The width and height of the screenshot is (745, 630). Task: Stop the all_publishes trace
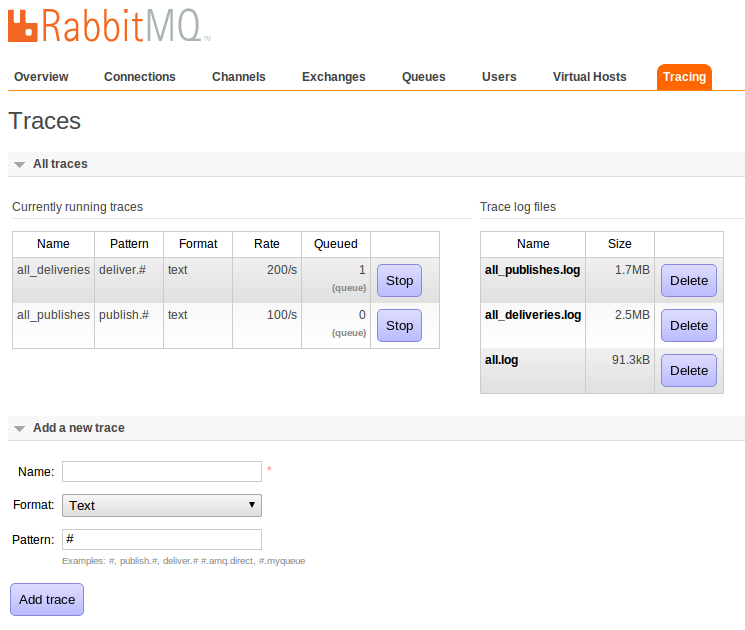(x=399, y=325)
